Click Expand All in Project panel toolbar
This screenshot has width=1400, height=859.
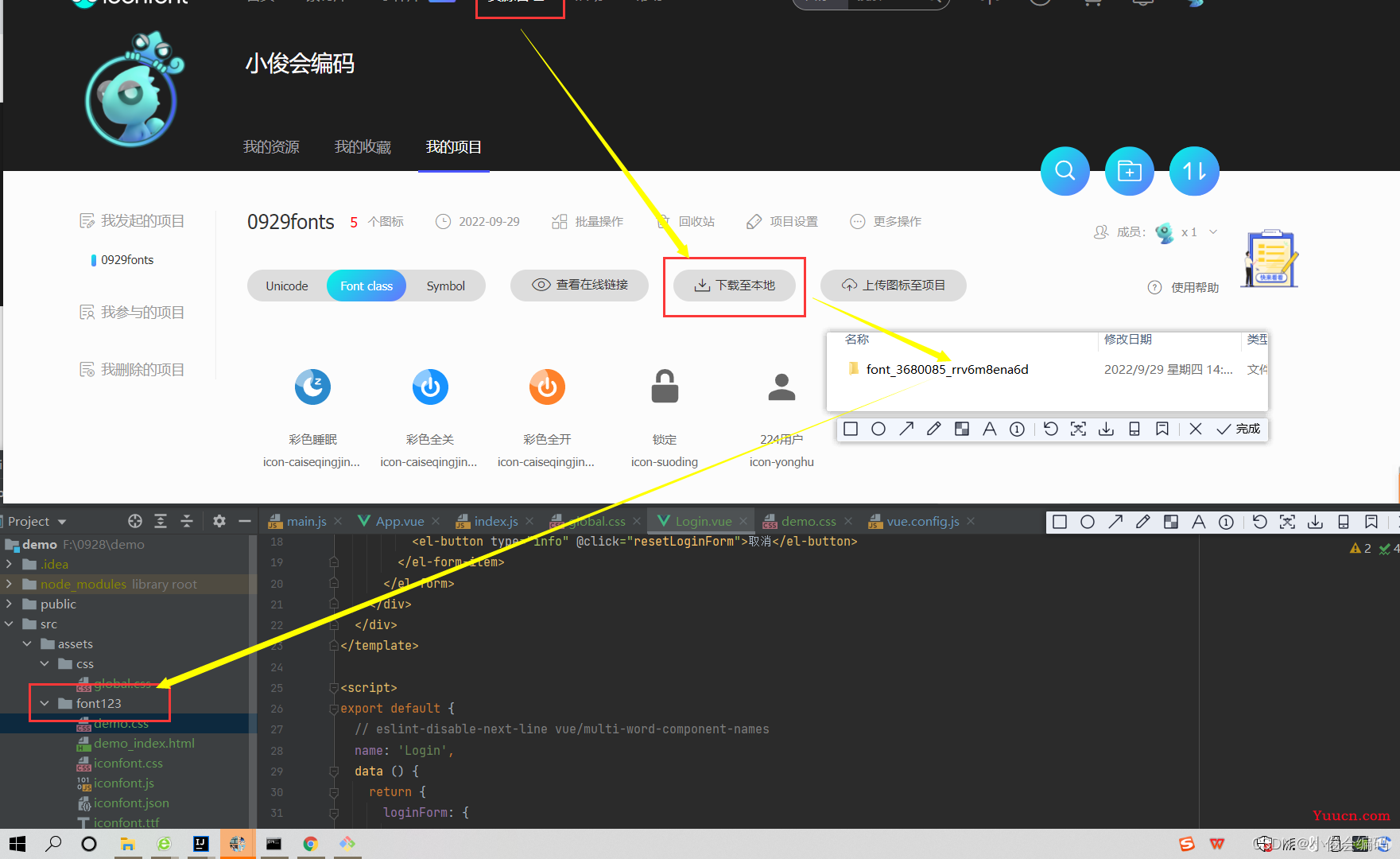(x=161, y=521)
